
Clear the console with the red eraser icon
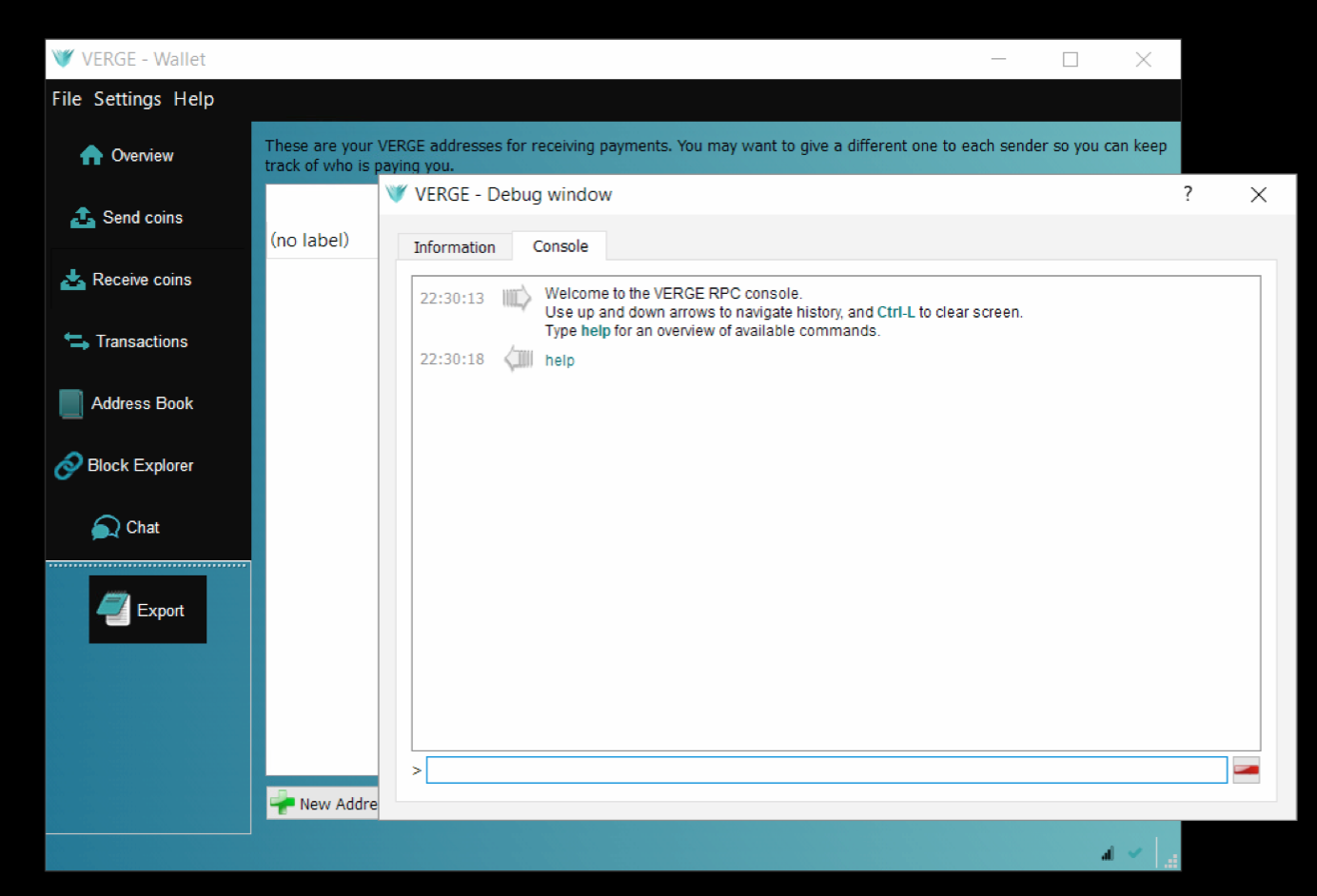[x=1247, y=770]
